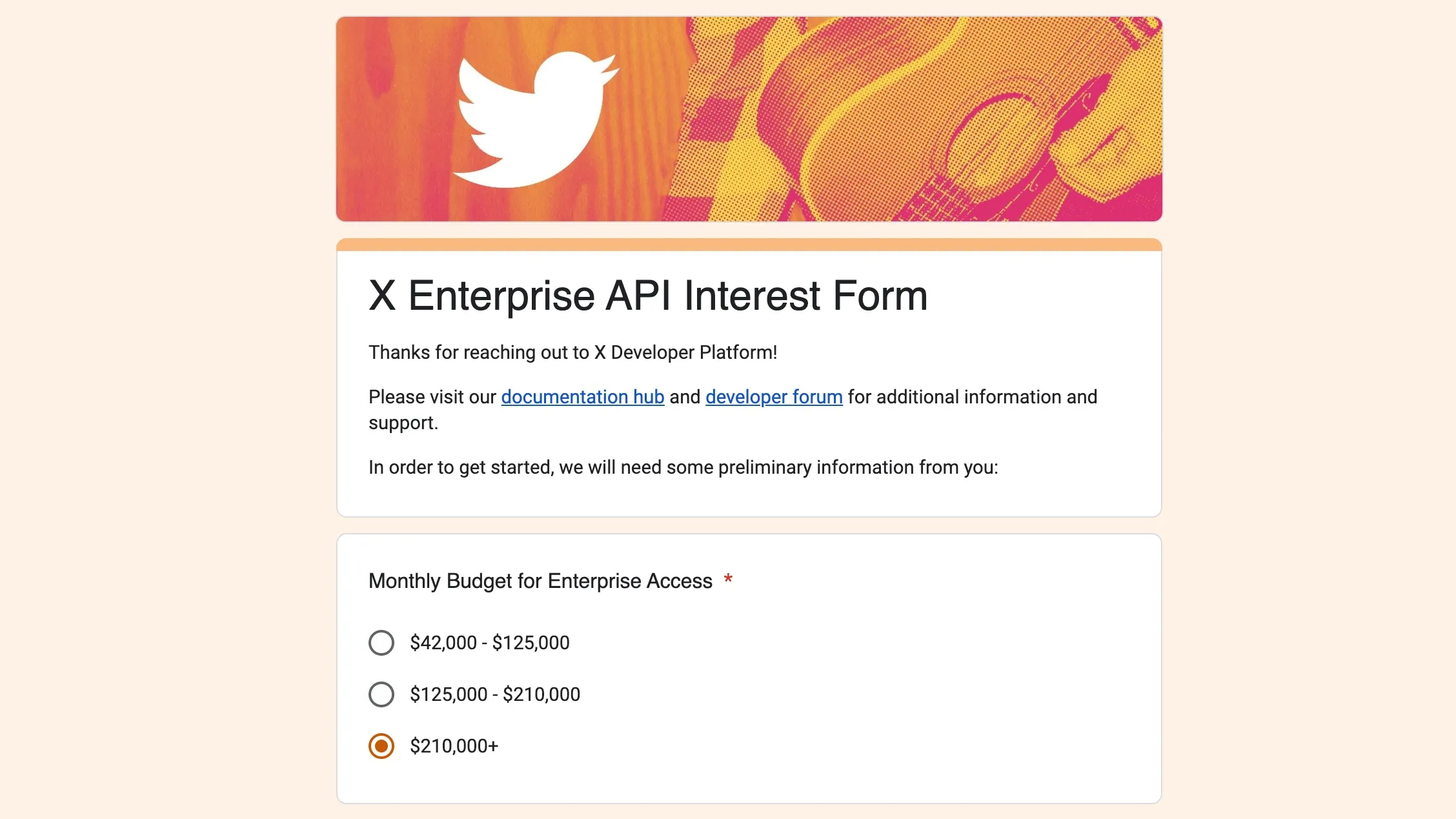Choose the $125,000 - $210,000 radio circle
This screenshot has height=819, width=1456.
click(381, 694)
